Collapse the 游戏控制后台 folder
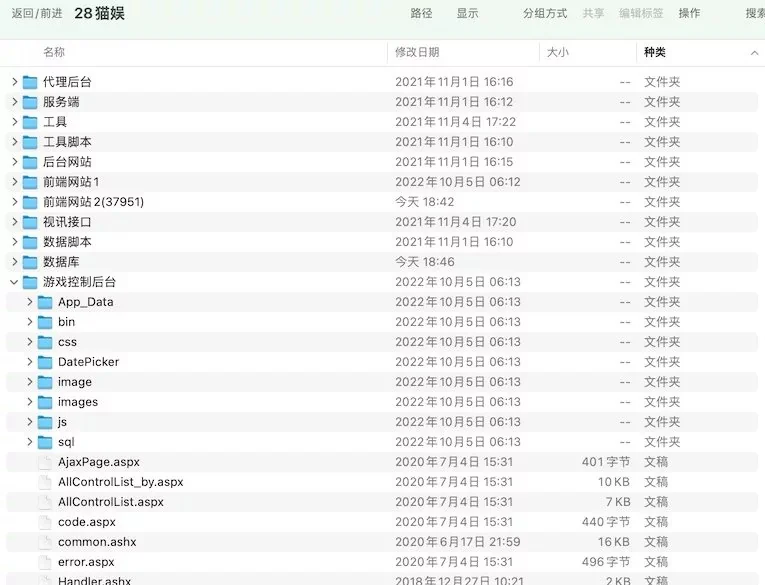The width and height of the screenshot is (765, 585). point(14,282)
